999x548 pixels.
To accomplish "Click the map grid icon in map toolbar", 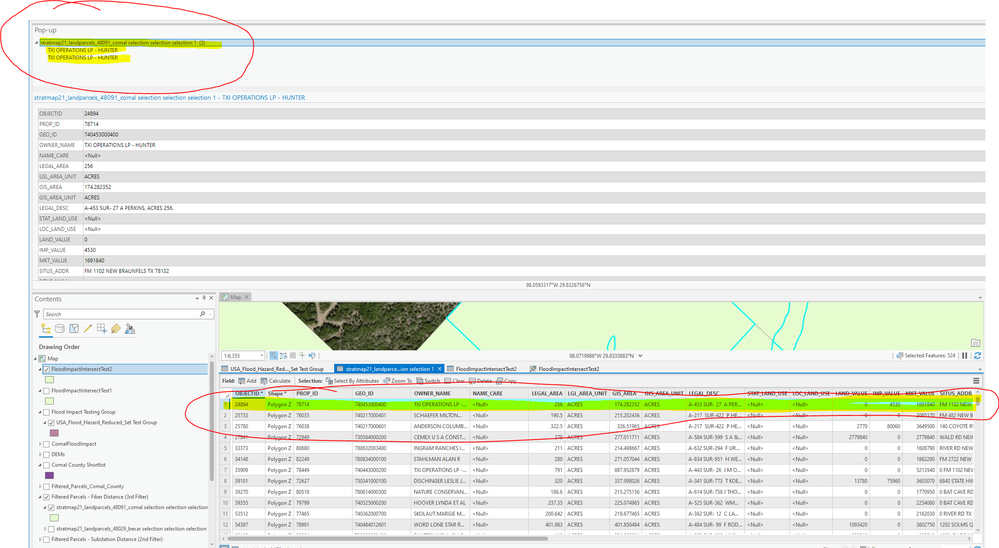I will 284,356.
